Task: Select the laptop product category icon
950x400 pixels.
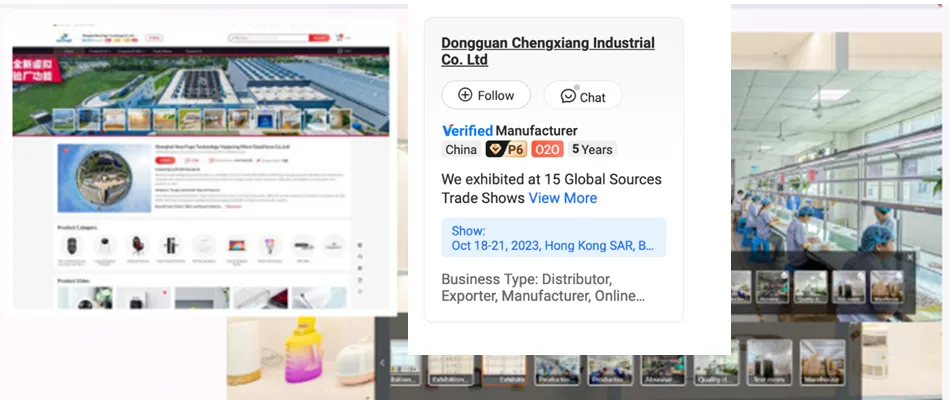Action: coord(236,245)
